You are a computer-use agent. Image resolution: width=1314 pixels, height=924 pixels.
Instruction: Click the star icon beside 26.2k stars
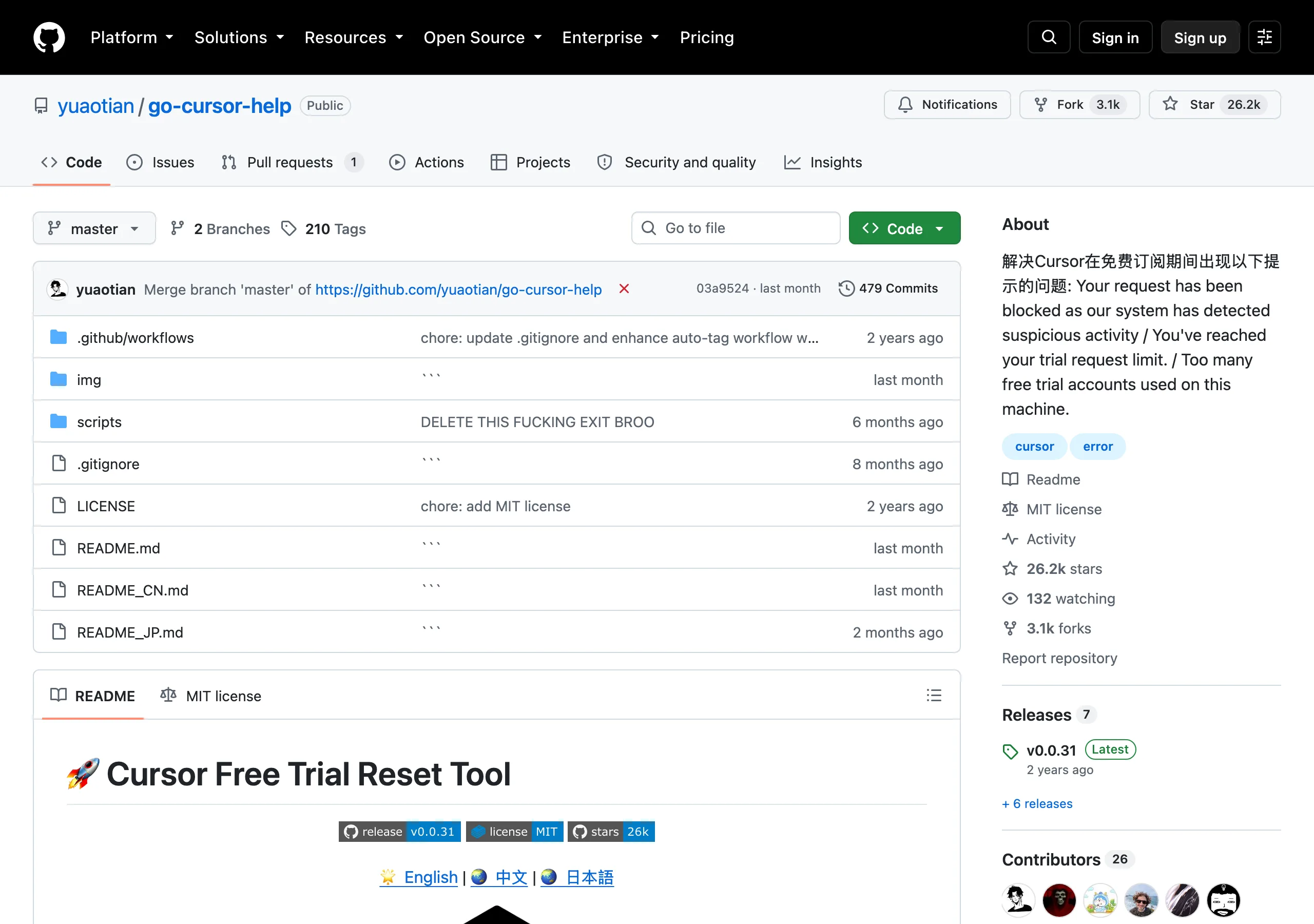pos(1010,568)
